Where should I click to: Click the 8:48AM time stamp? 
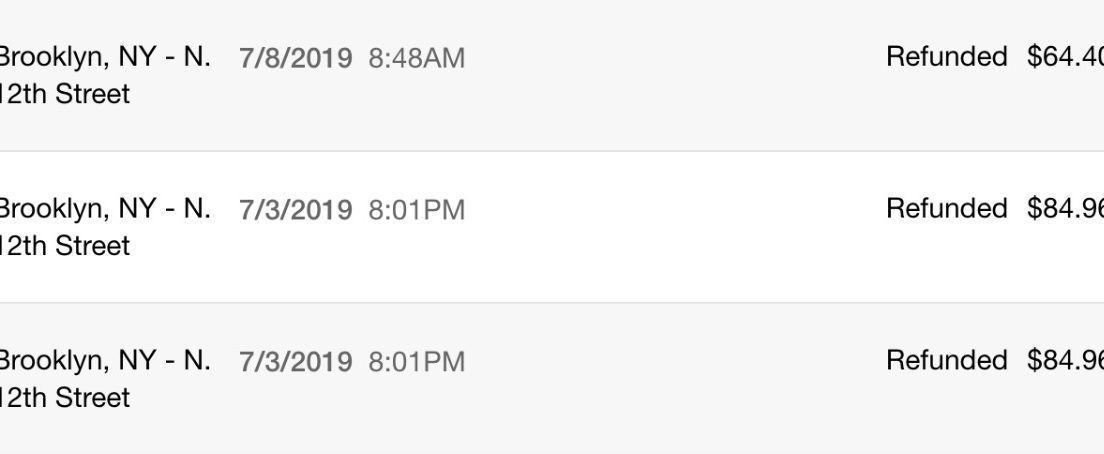pyautogui.click(x=417, y=58)
